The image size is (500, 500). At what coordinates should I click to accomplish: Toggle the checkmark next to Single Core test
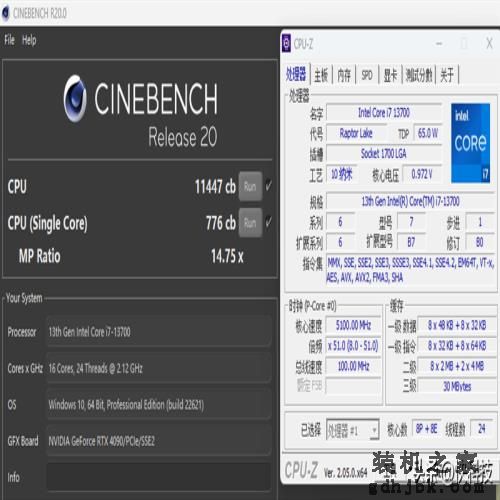pyautogui.click(x=269, y=222)
